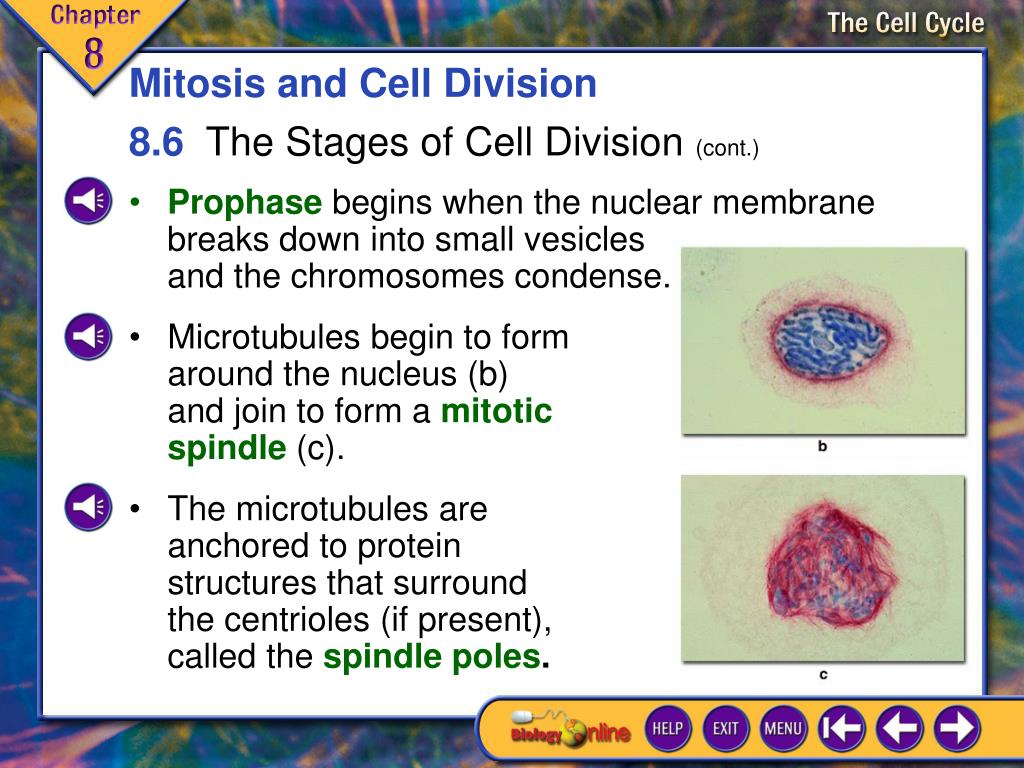Screen dimensions: 1024x768
Task: Go to previous slide with left arrow
Action: coord(899,728)
